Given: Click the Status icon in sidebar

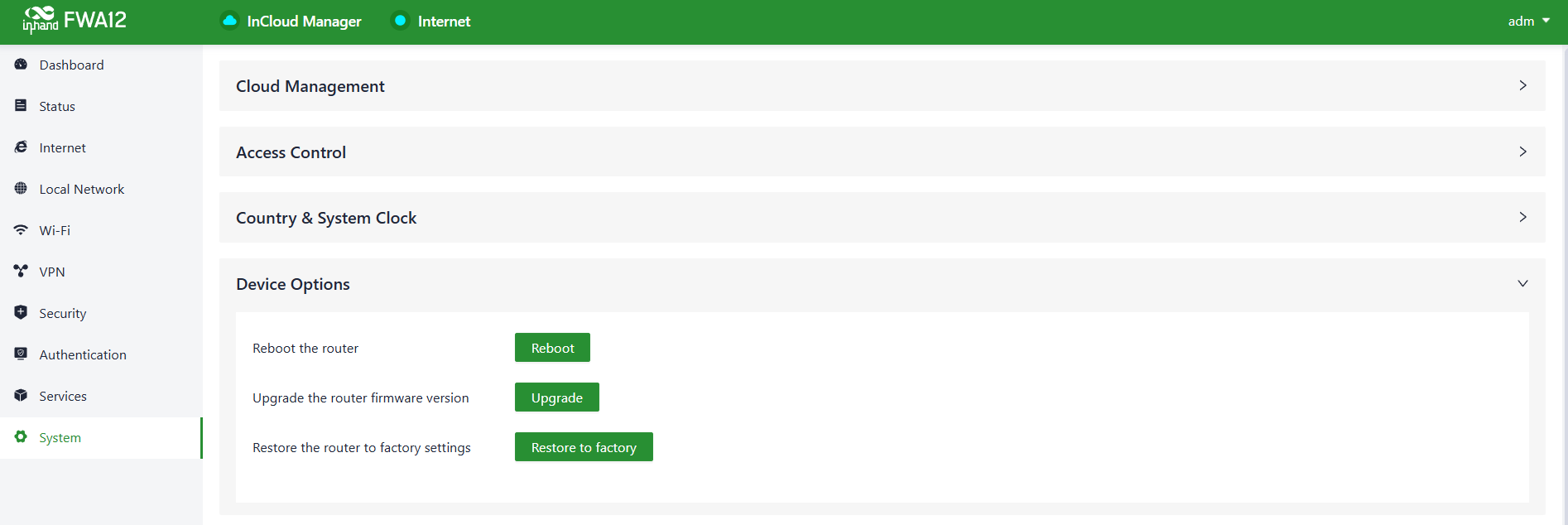Looking at the screenshot, I should click(x=21, y=106).
